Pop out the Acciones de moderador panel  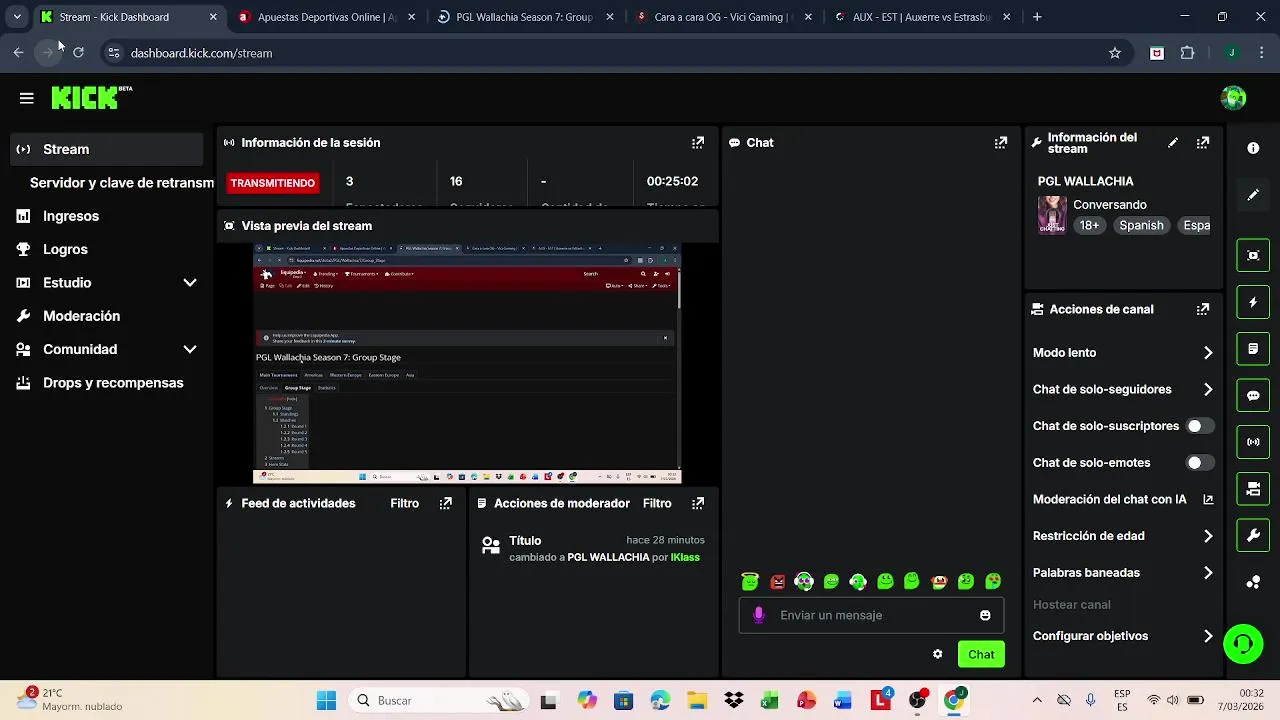698,504
